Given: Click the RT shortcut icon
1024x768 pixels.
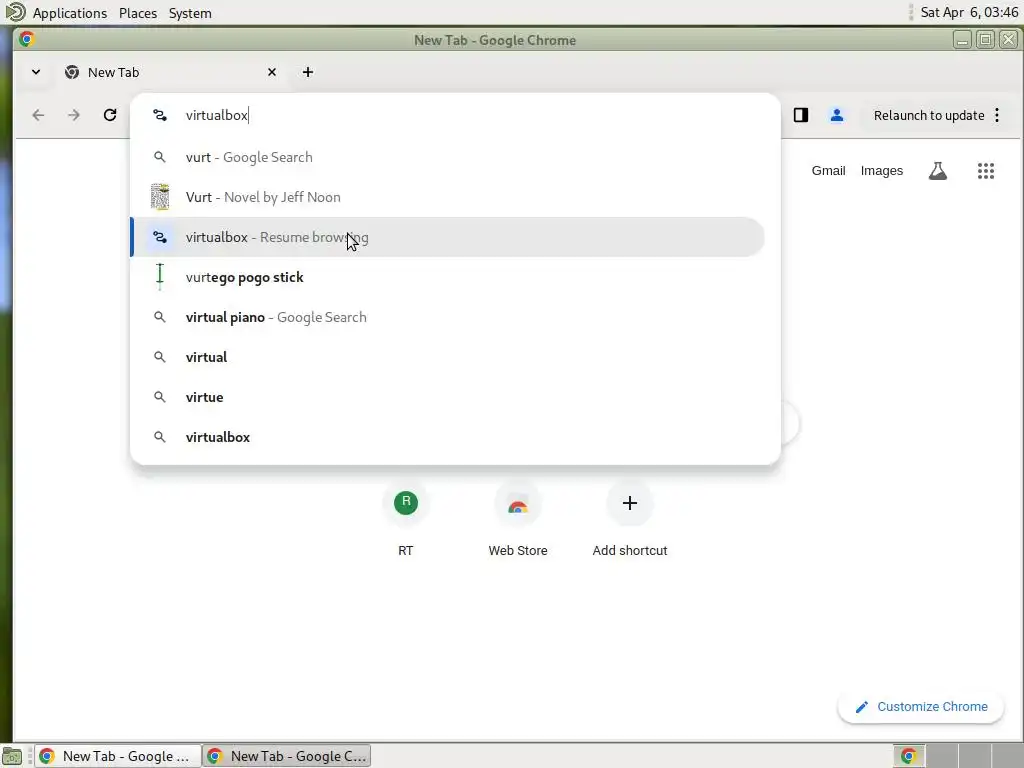Looking at the screenshot, I should pos(406,503).
